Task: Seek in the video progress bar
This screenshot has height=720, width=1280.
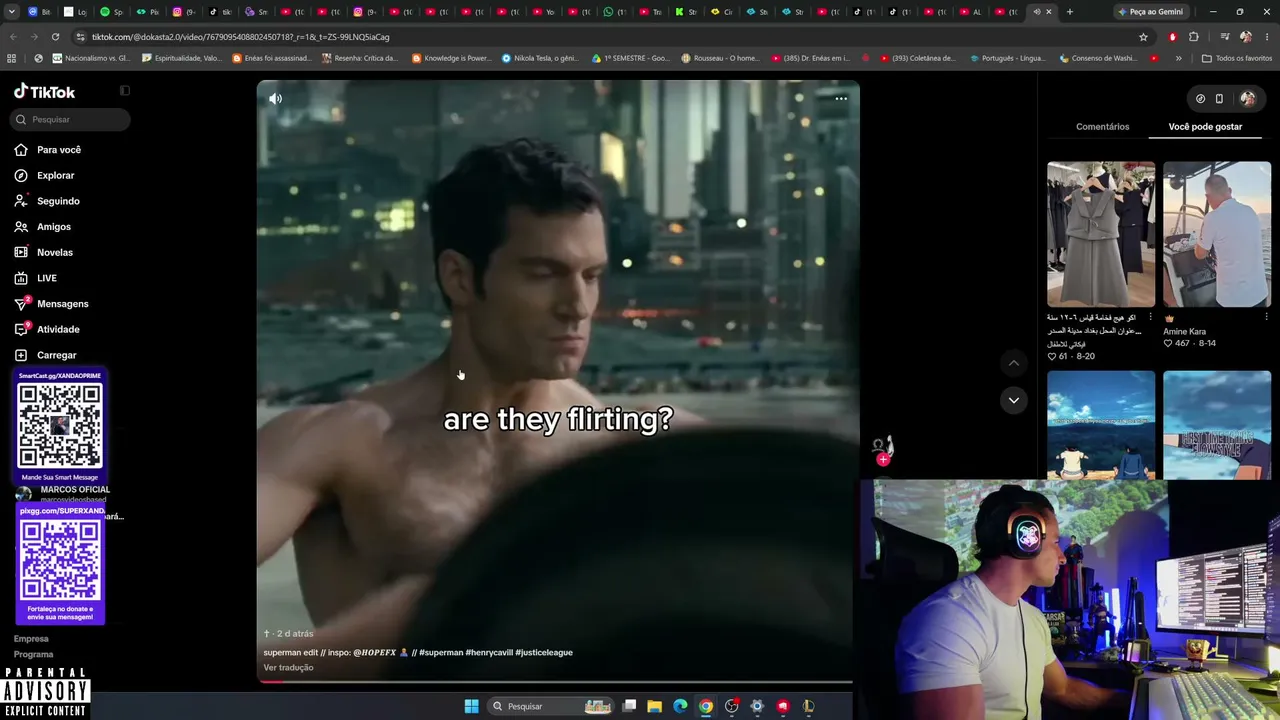Action: (555, 682)
